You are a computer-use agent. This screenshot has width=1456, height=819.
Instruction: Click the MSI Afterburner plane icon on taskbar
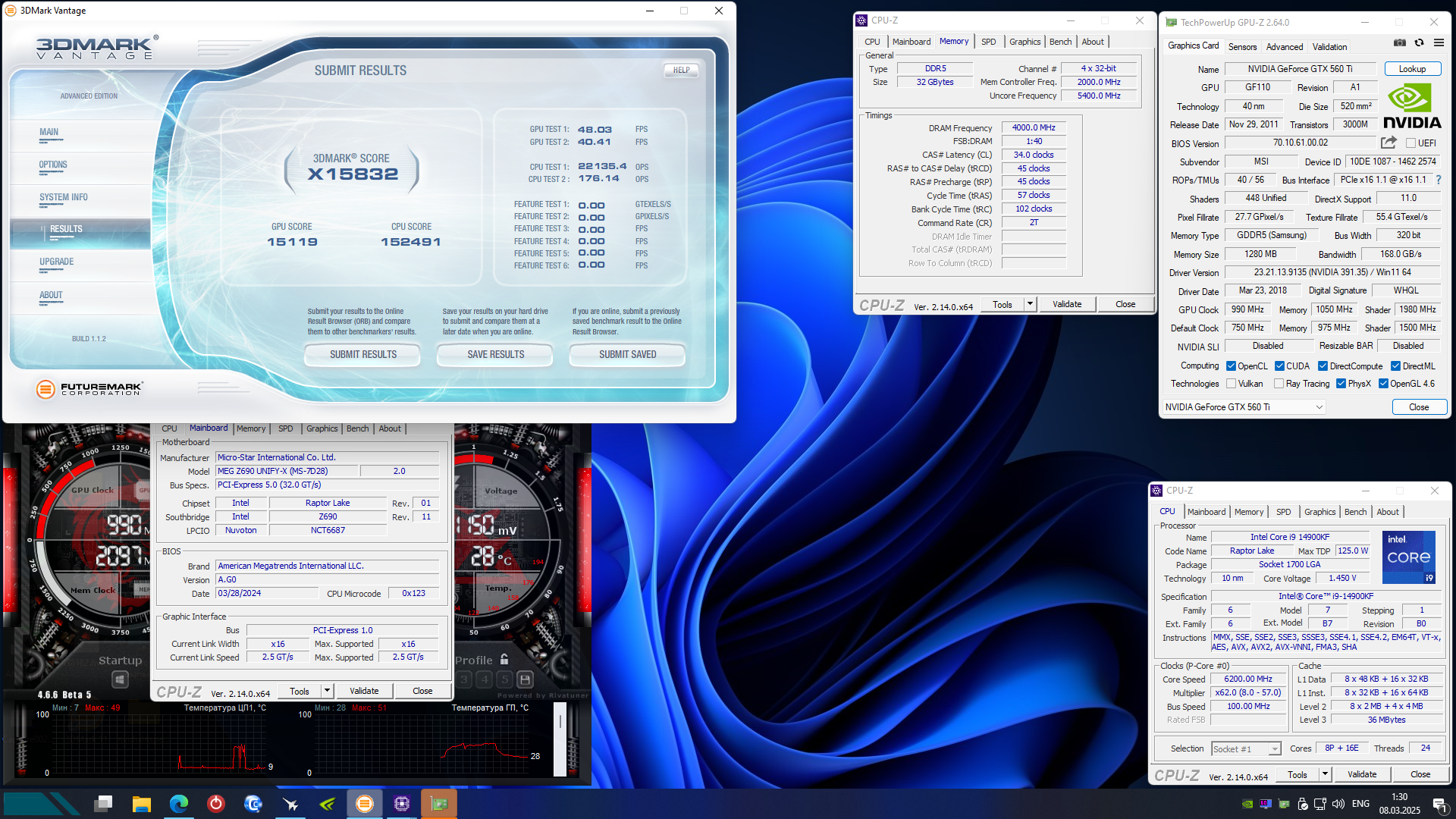[x=290, y=803]
